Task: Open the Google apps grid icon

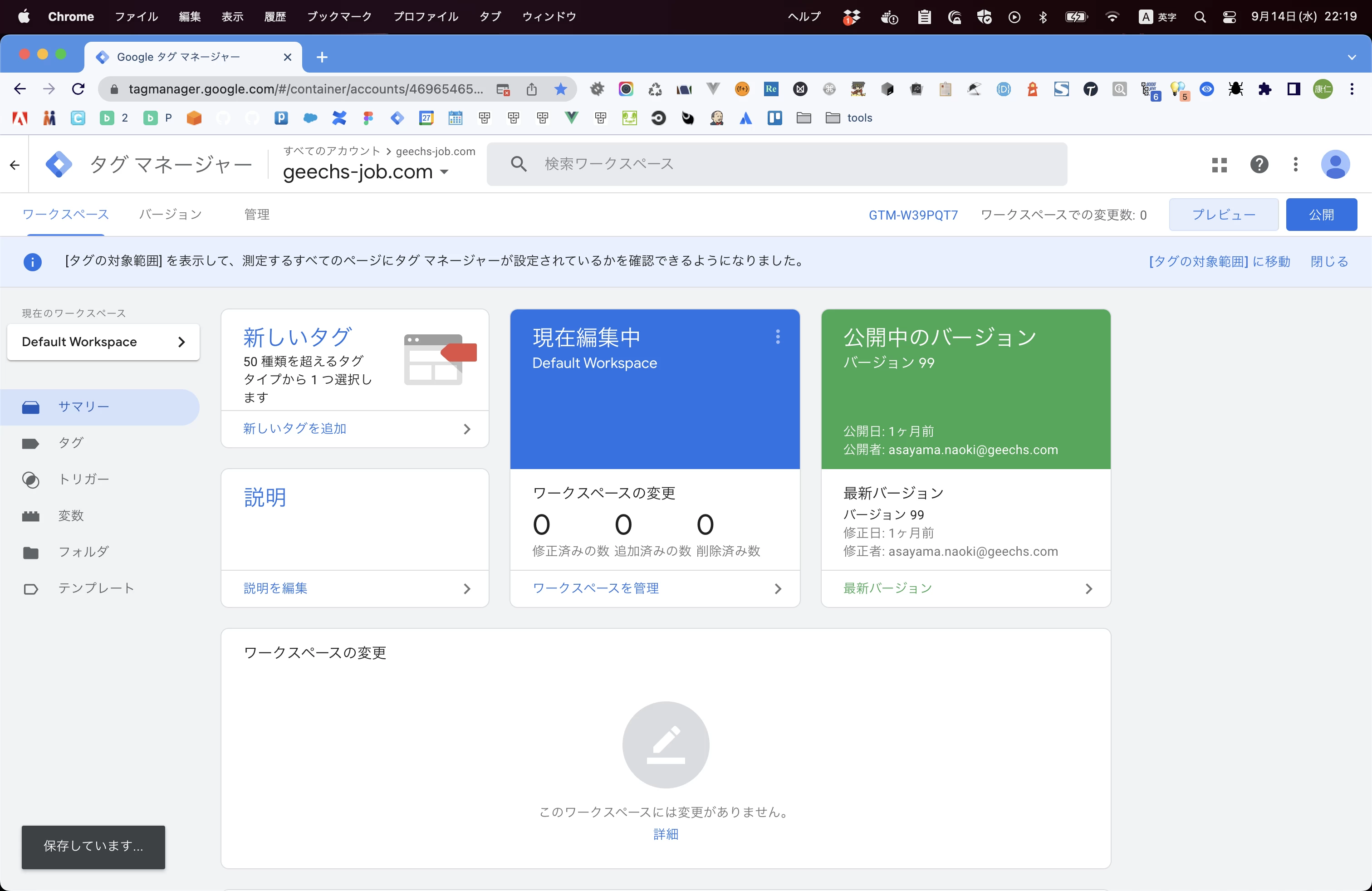Action: [x=1219, y=165]
